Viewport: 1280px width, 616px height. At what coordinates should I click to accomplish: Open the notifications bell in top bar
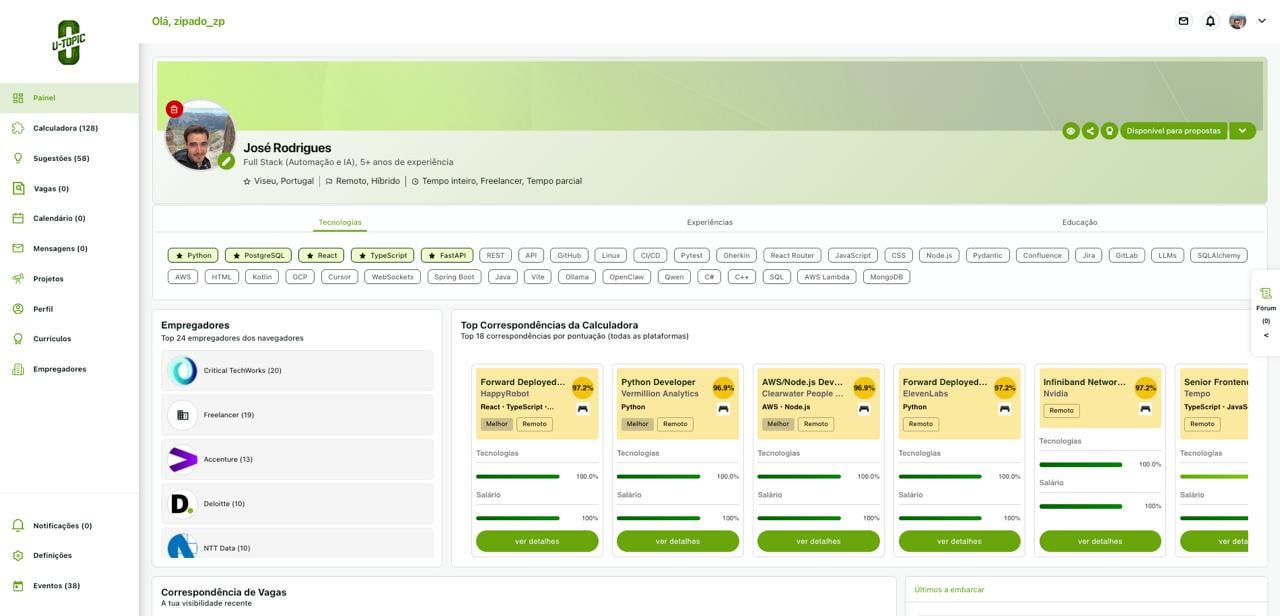1210,21
